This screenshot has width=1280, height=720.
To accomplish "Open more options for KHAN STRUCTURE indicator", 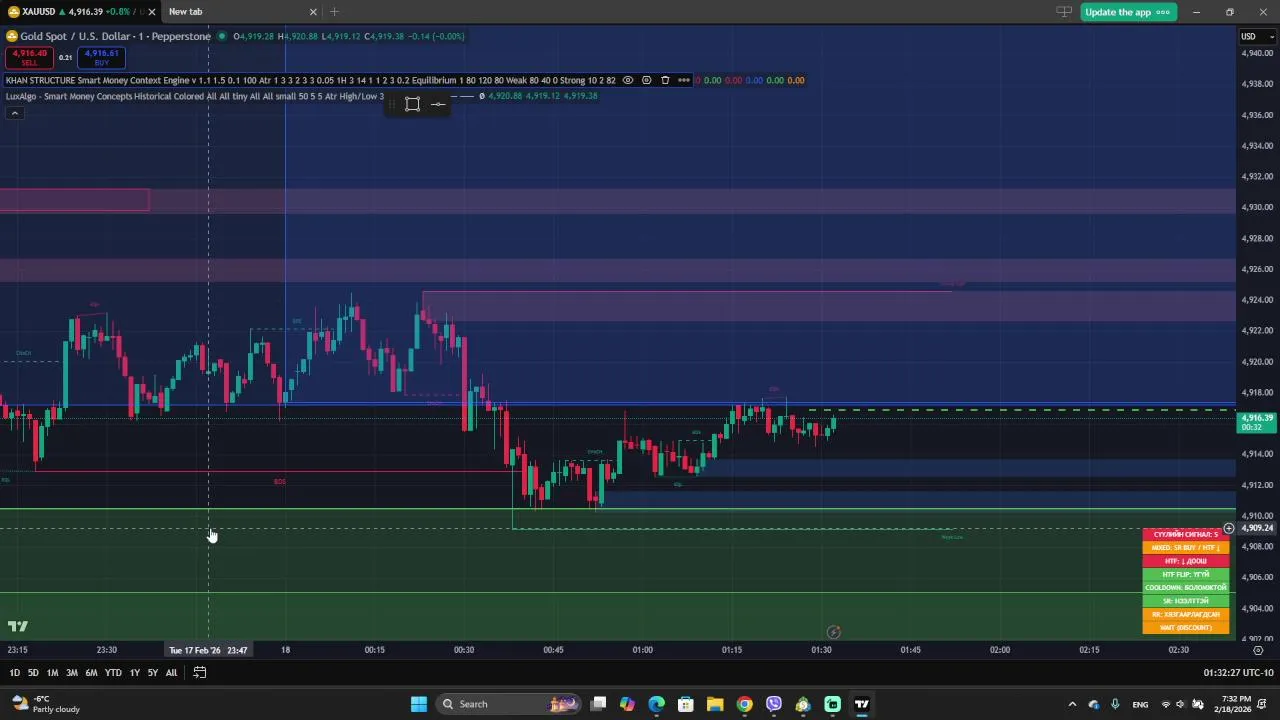I will [684, 80].
